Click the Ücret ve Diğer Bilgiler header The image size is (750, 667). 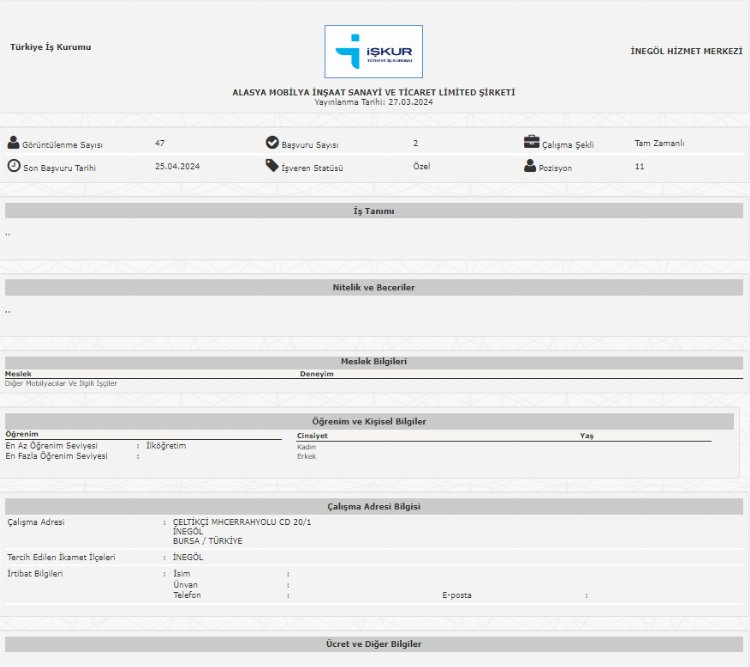[374, 644]
